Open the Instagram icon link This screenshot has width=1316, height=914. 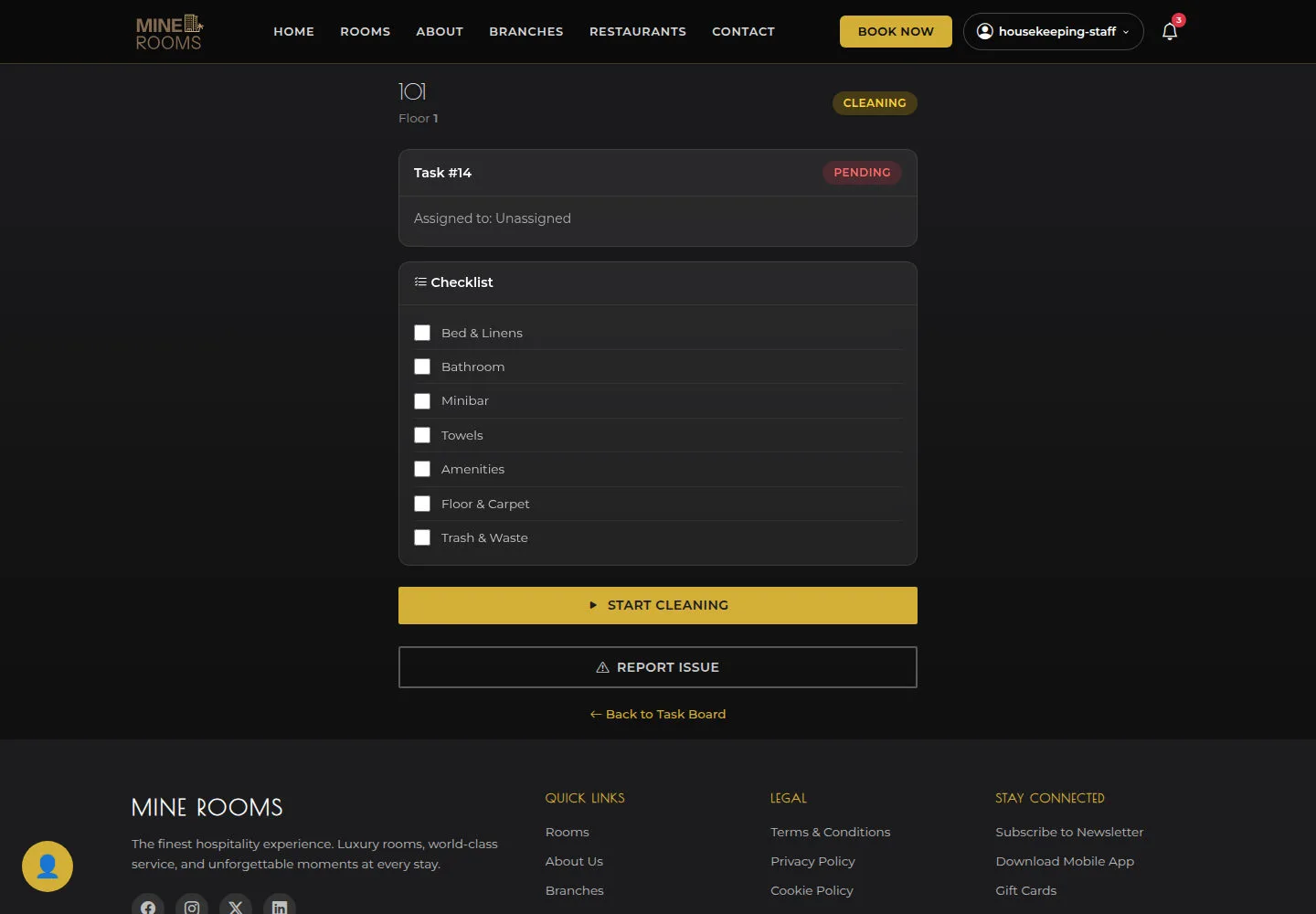tap(192, 907)
